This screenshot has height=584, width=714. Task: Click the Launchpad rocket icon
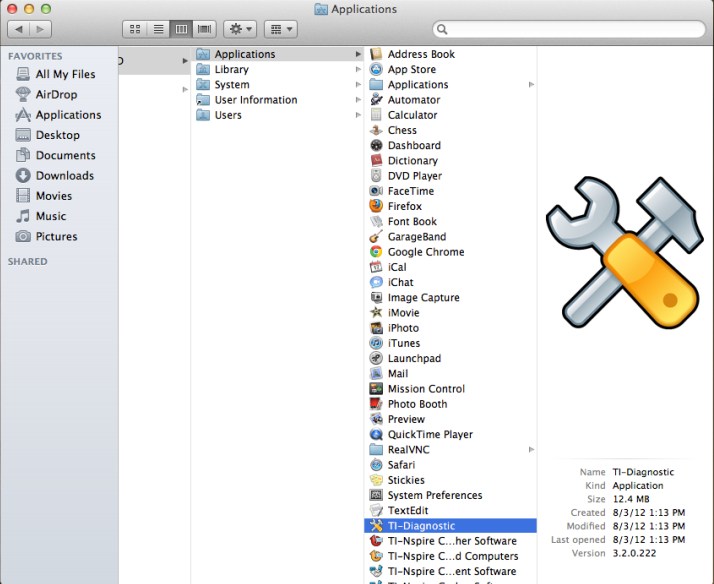(376, 358)
